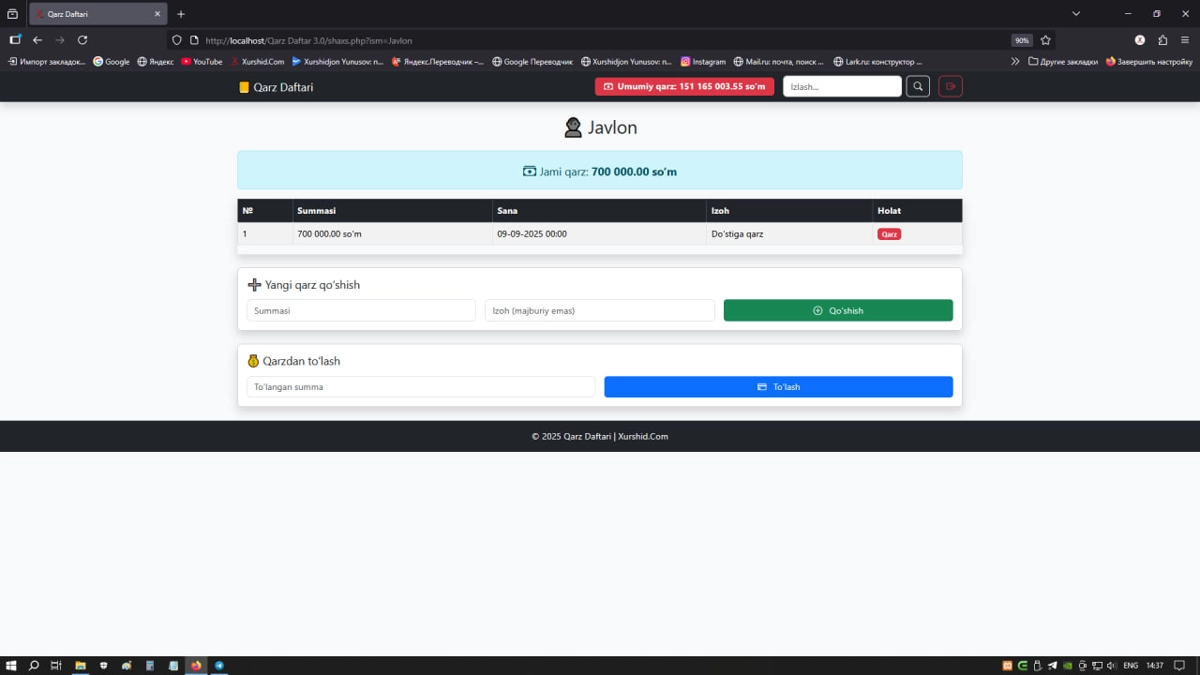Open the 90% zoom level indicator

click(1021, 40)
